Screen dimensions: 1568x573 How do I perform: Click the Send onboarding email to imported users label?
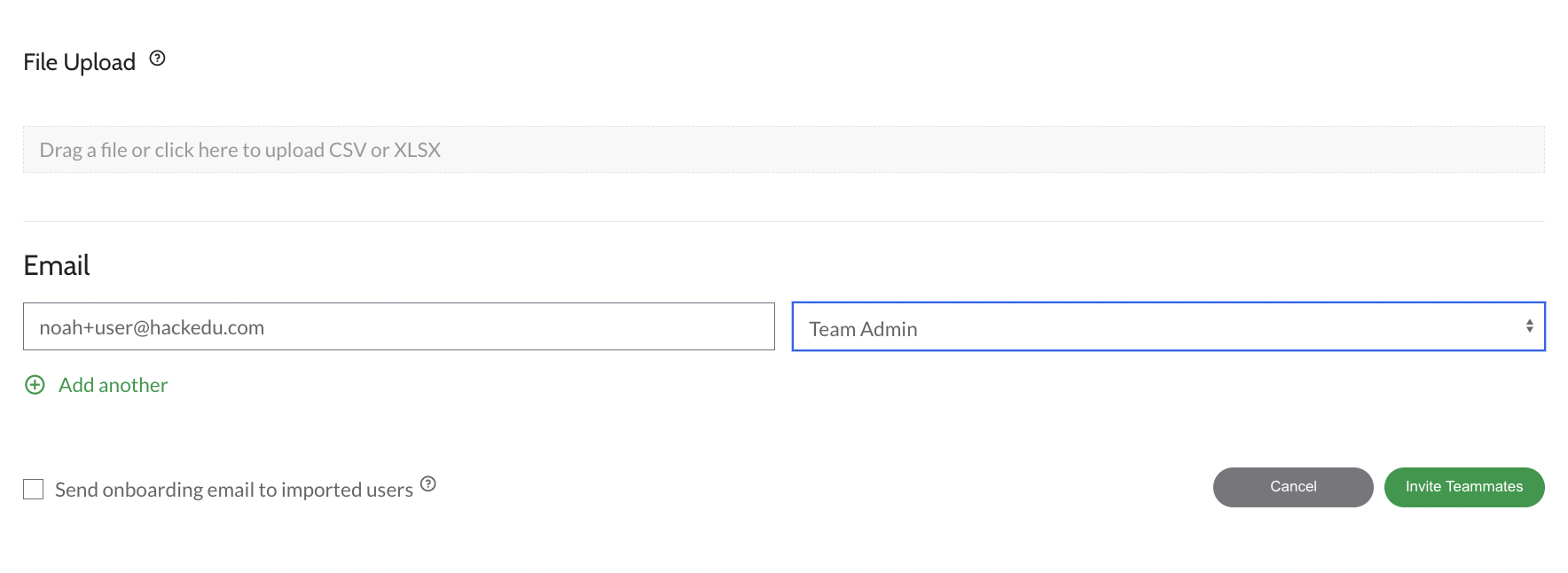click(234, 490)
